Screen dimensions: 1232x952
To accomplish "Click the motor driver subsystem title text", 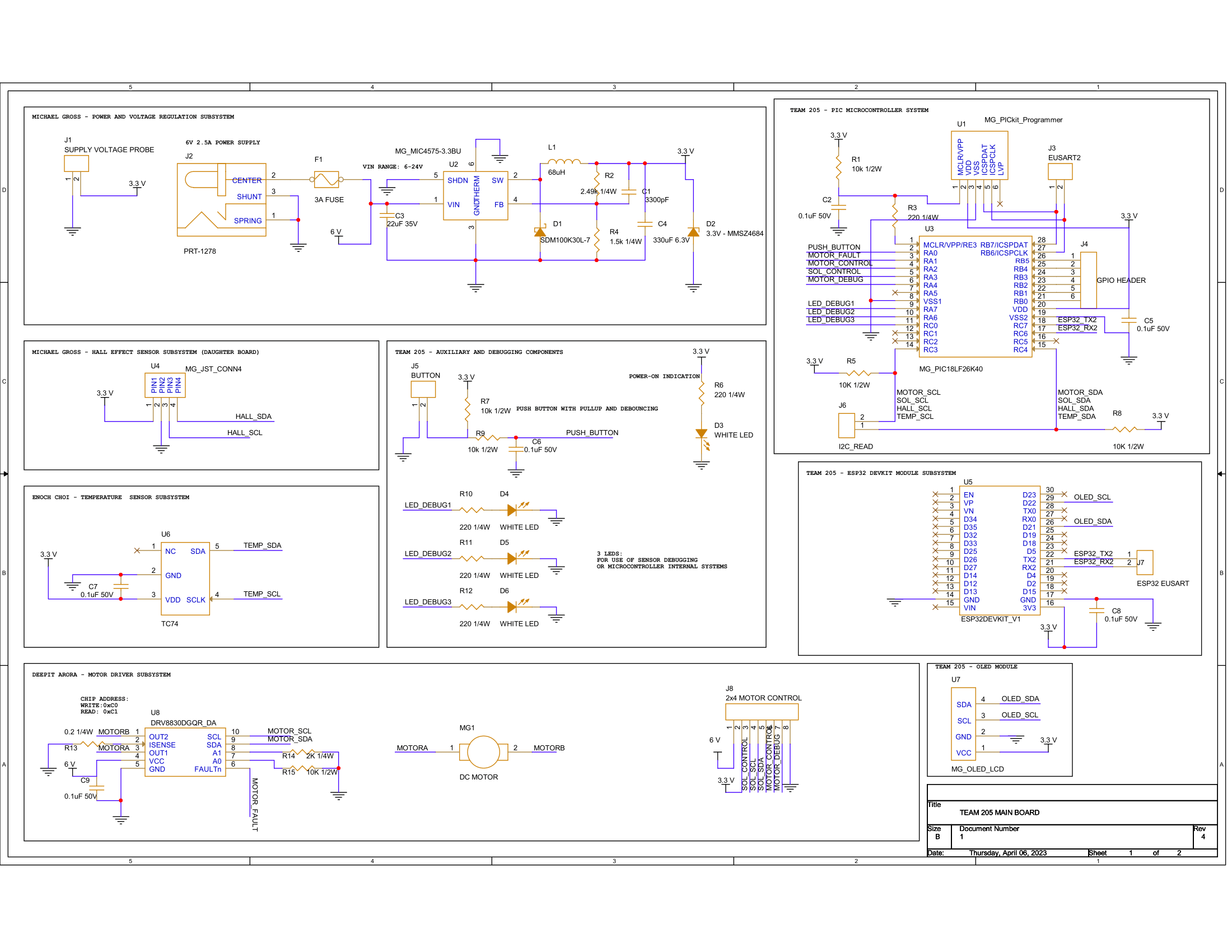I will [101, 675].
